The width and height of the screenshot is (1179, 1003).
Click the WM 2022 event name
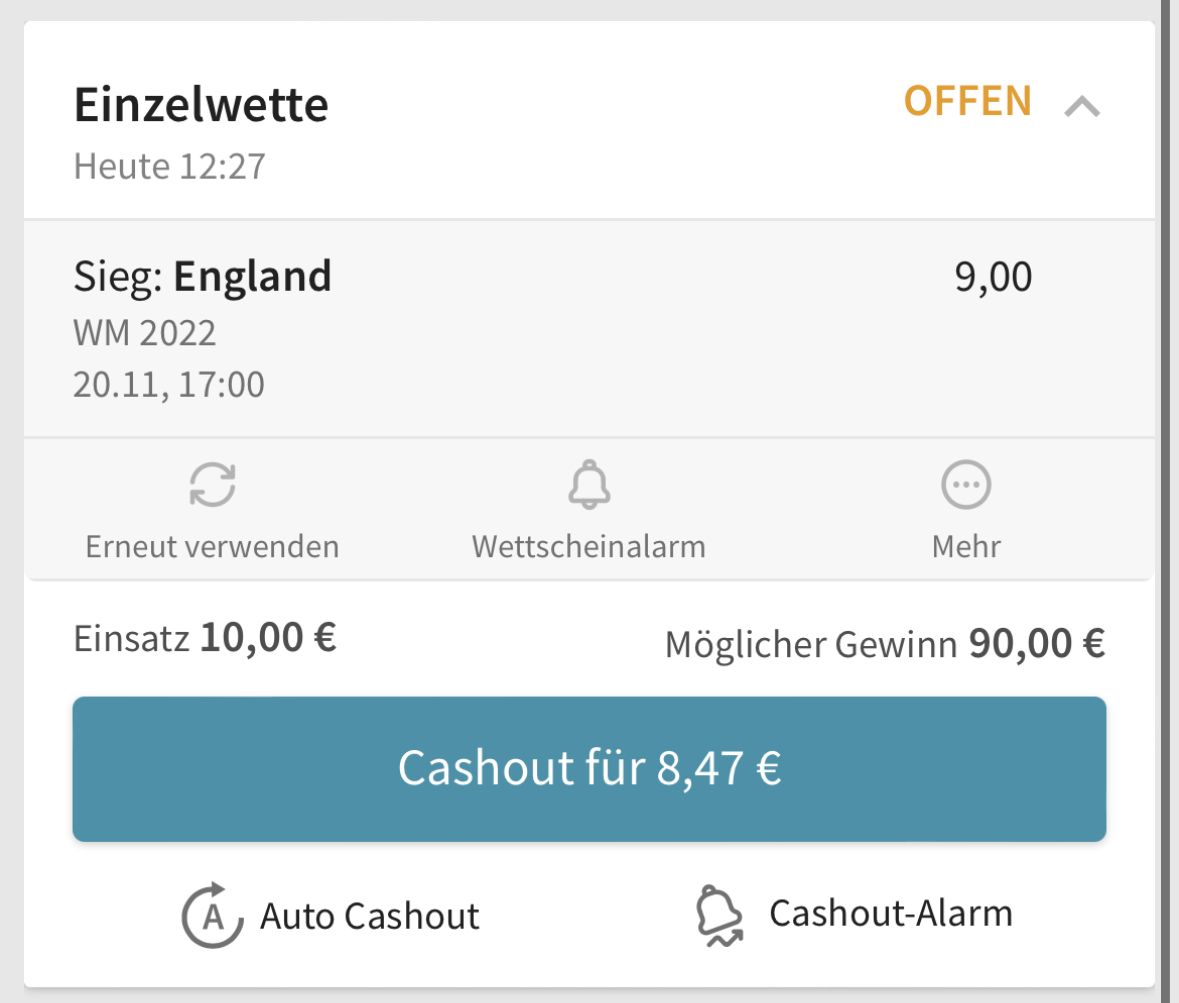pyautogui.click(x=144, y=332)
